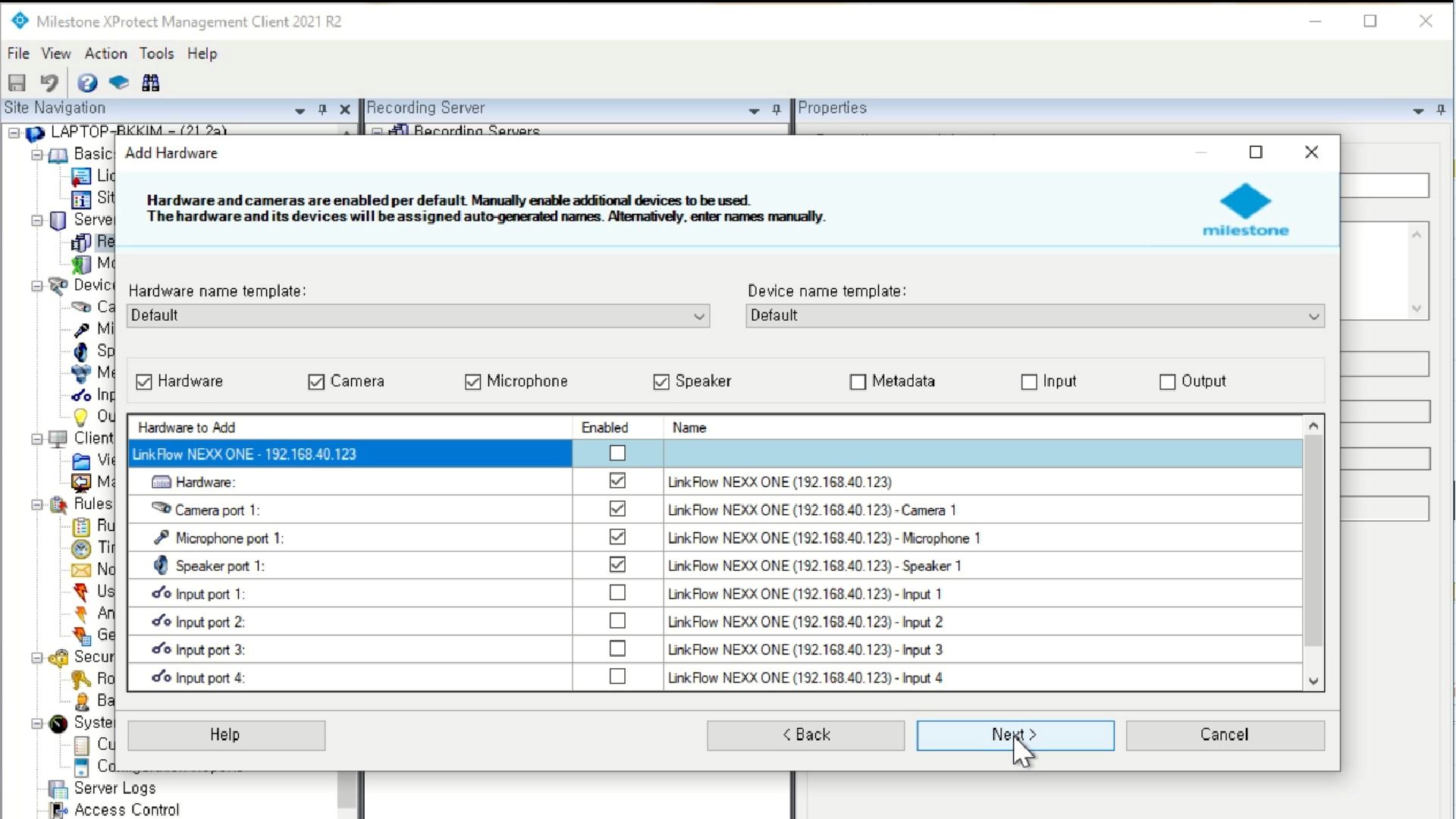Uncheck the Microphone filter checkbox

(473, 381)
